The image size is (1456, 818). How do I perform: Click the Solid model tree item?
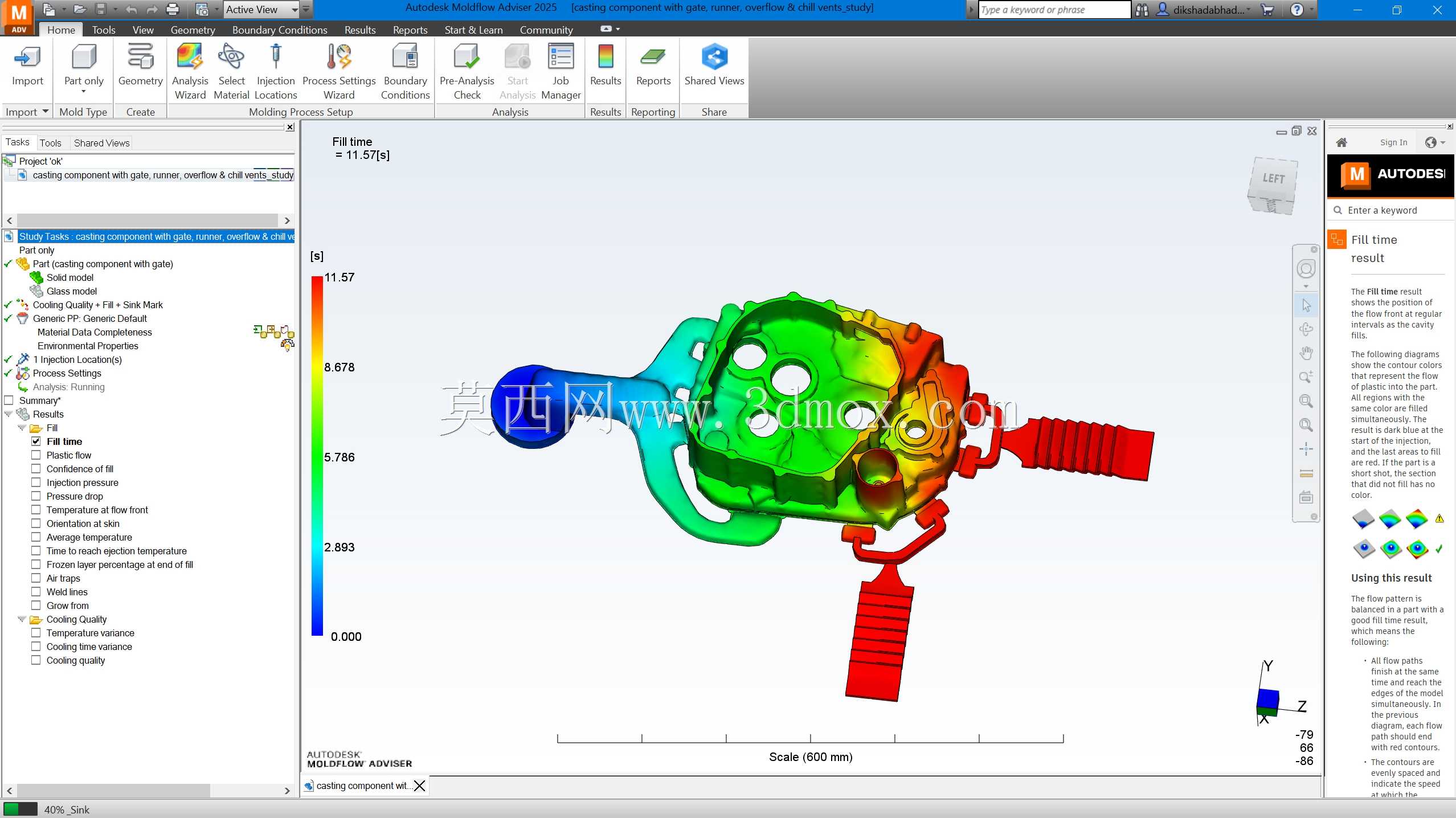tap(69, 277)
